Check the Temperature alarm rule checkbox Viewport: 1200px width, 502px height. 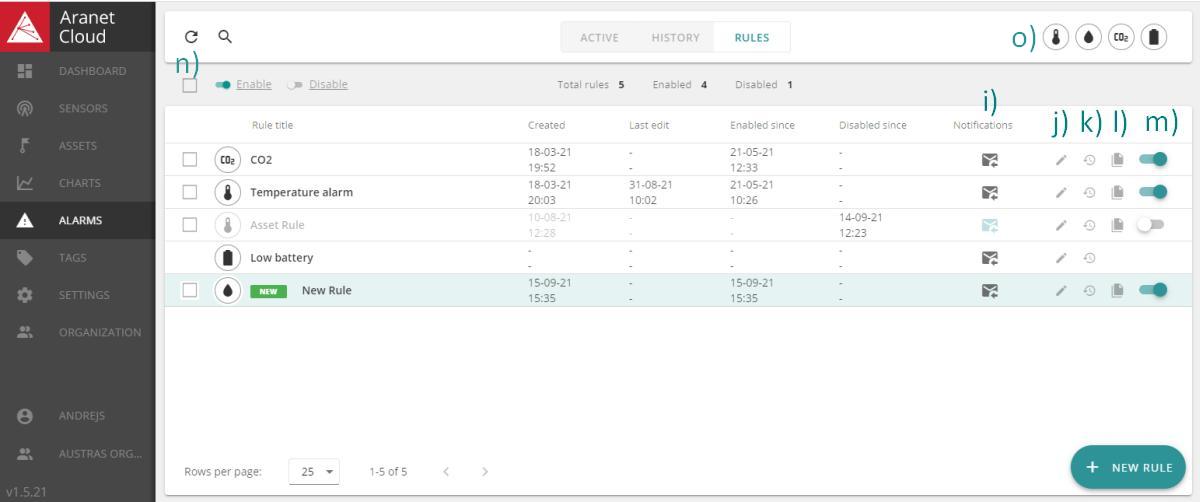[x=190, y=192]
